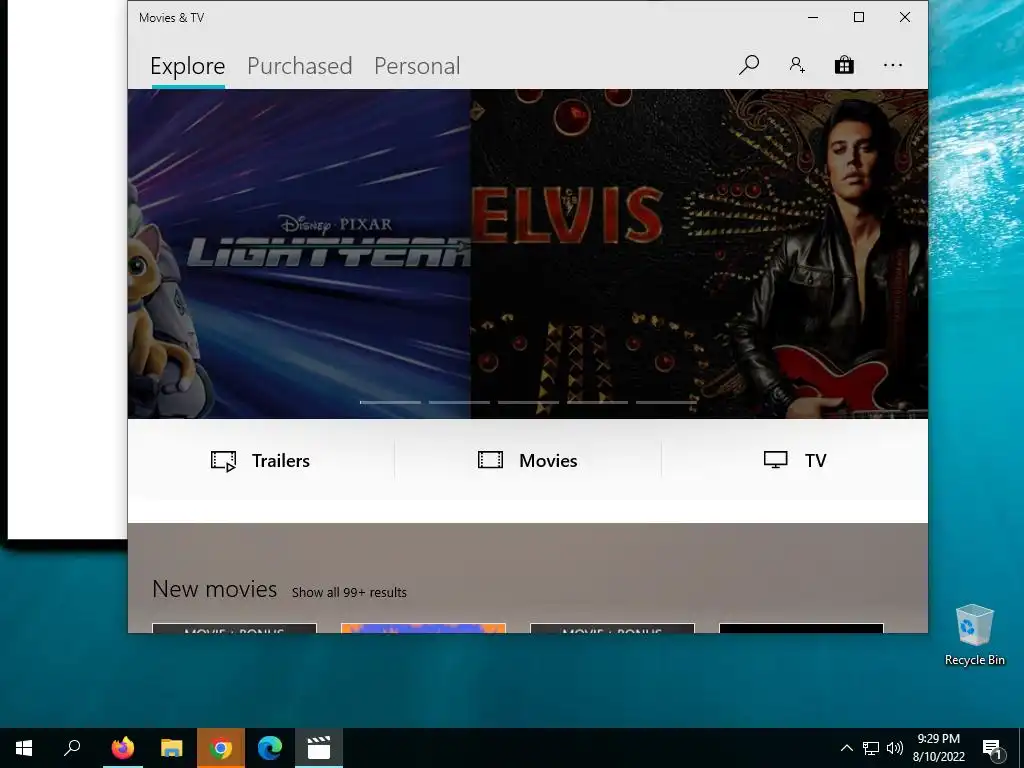The image size is (1024, 768).
Task: Open the Windows Start menu
Action: 24,748
